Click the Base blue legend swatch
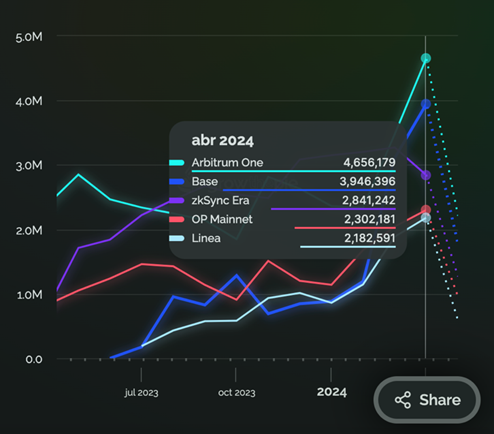 click(176, 182)
